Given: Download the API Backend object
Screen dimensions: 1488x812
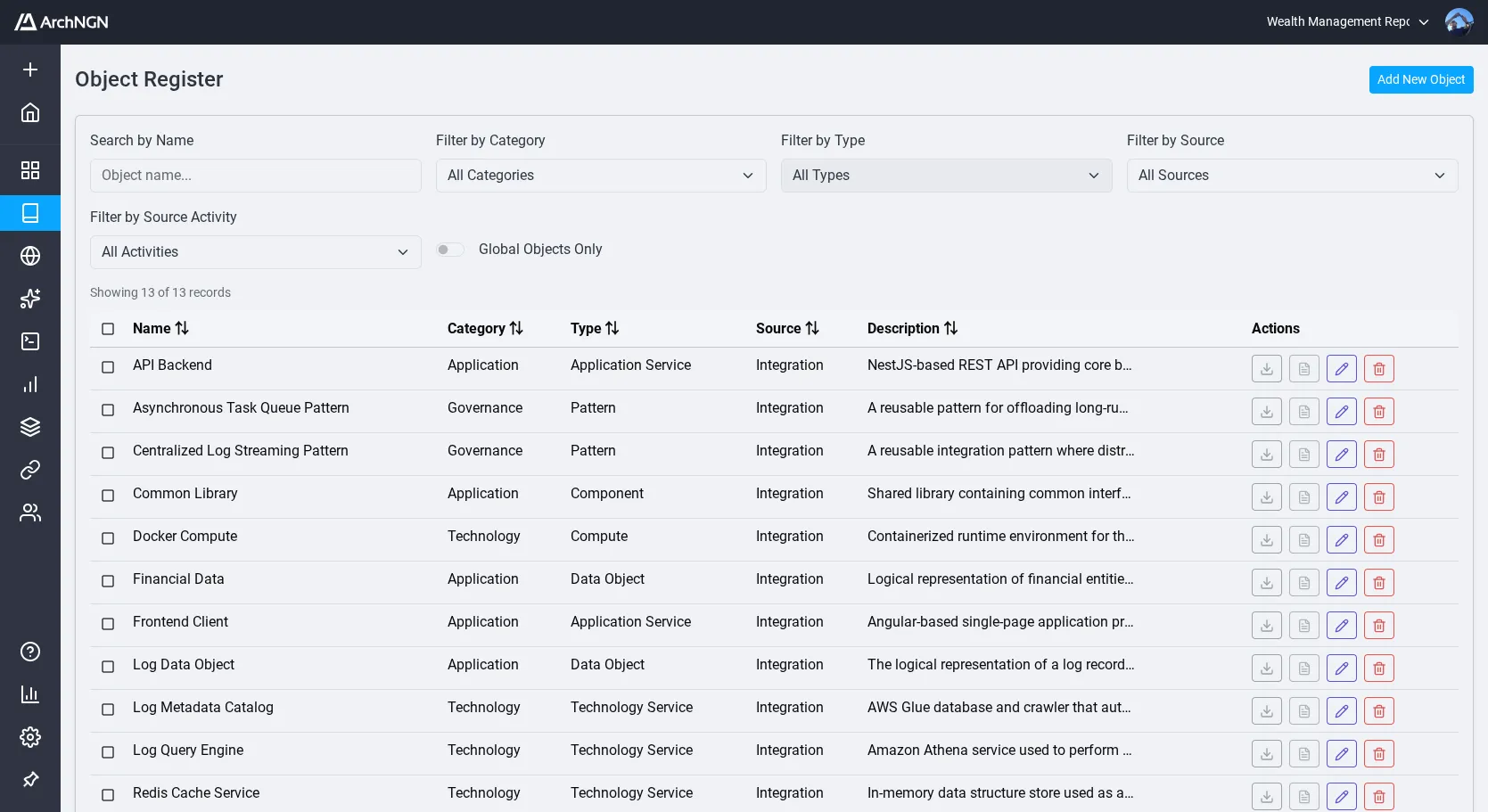Looking at the screenshot, I should 1266,368.
